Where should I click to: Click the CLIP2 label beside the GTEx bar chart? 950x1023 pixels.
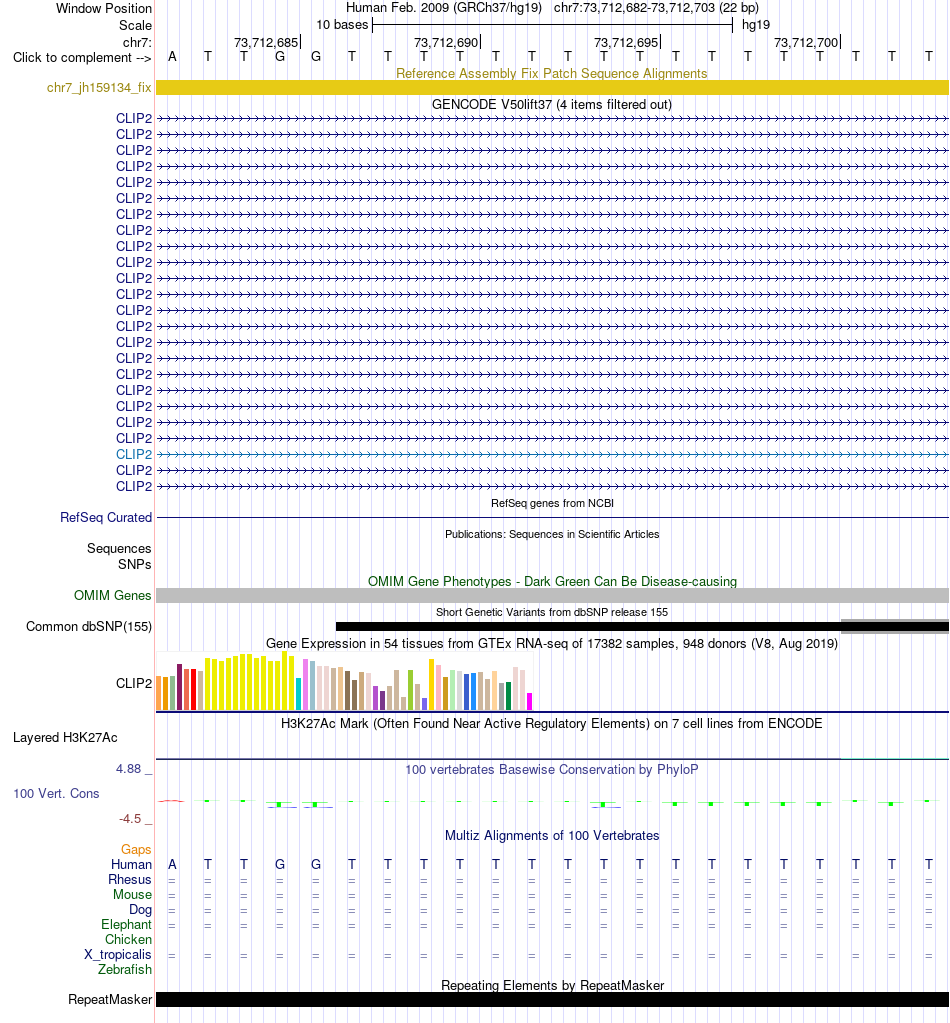(134, 683)
